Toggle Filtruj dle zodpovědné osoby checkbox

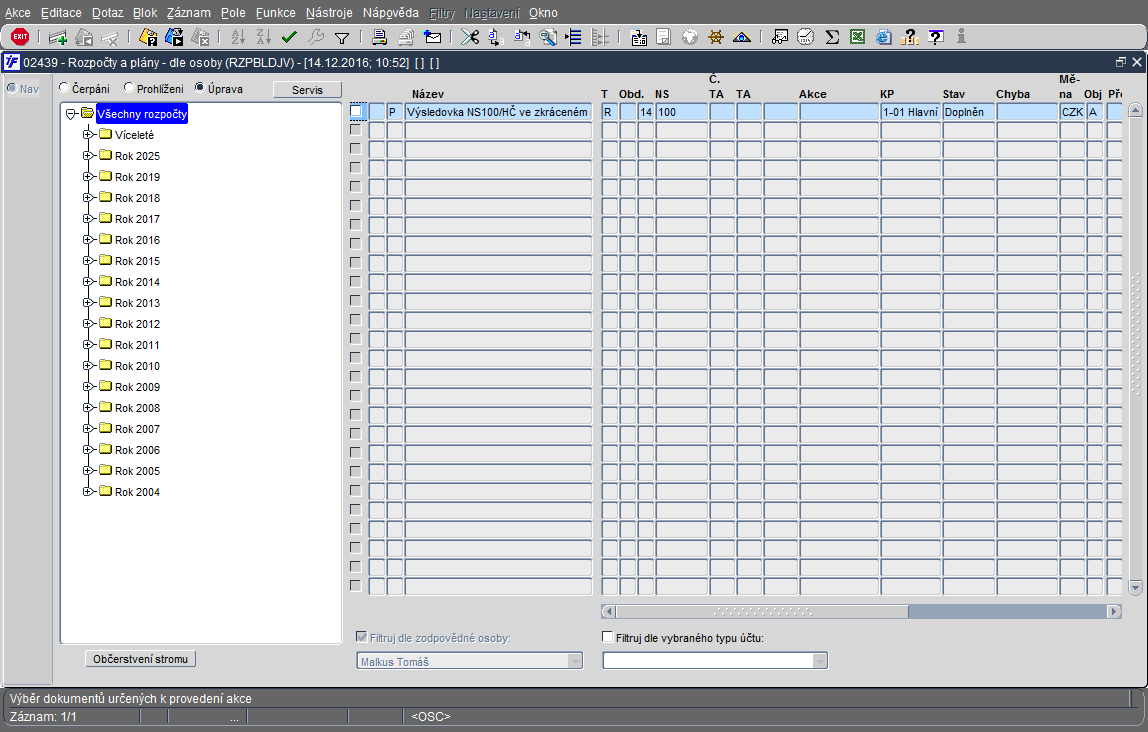[361, 637]
